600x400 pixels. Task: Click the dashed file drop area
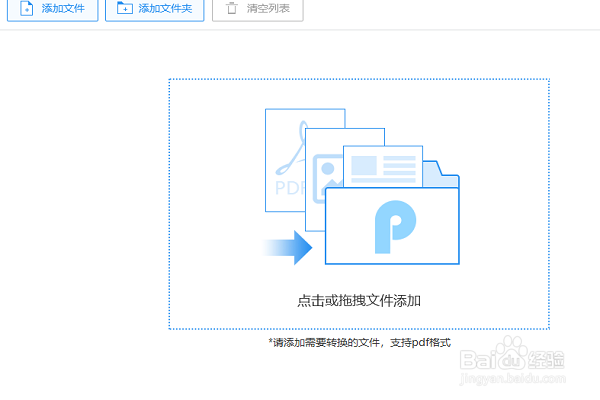359,204
